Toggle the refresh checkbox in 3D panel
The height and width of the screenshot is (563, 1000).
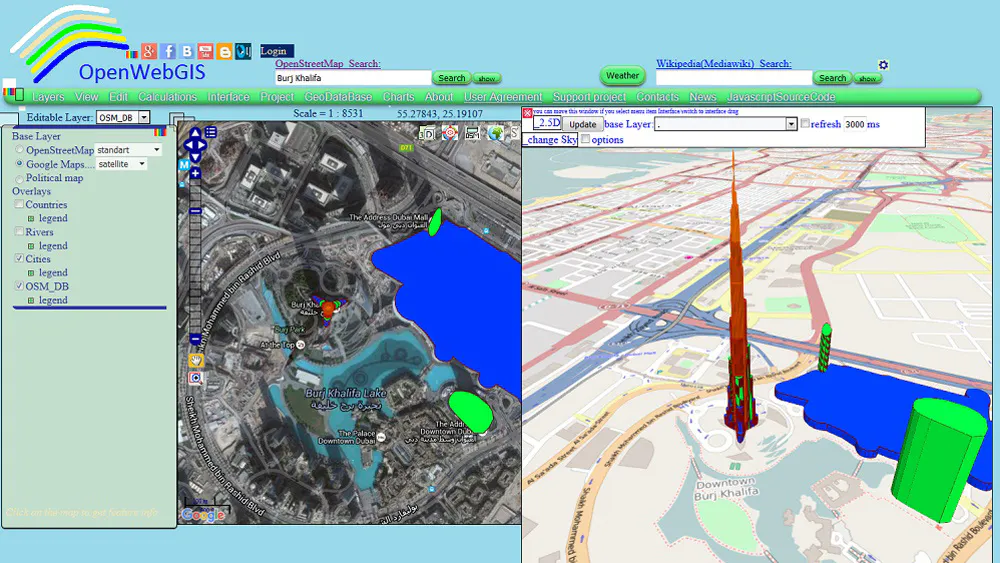click(x=805, y=124)
